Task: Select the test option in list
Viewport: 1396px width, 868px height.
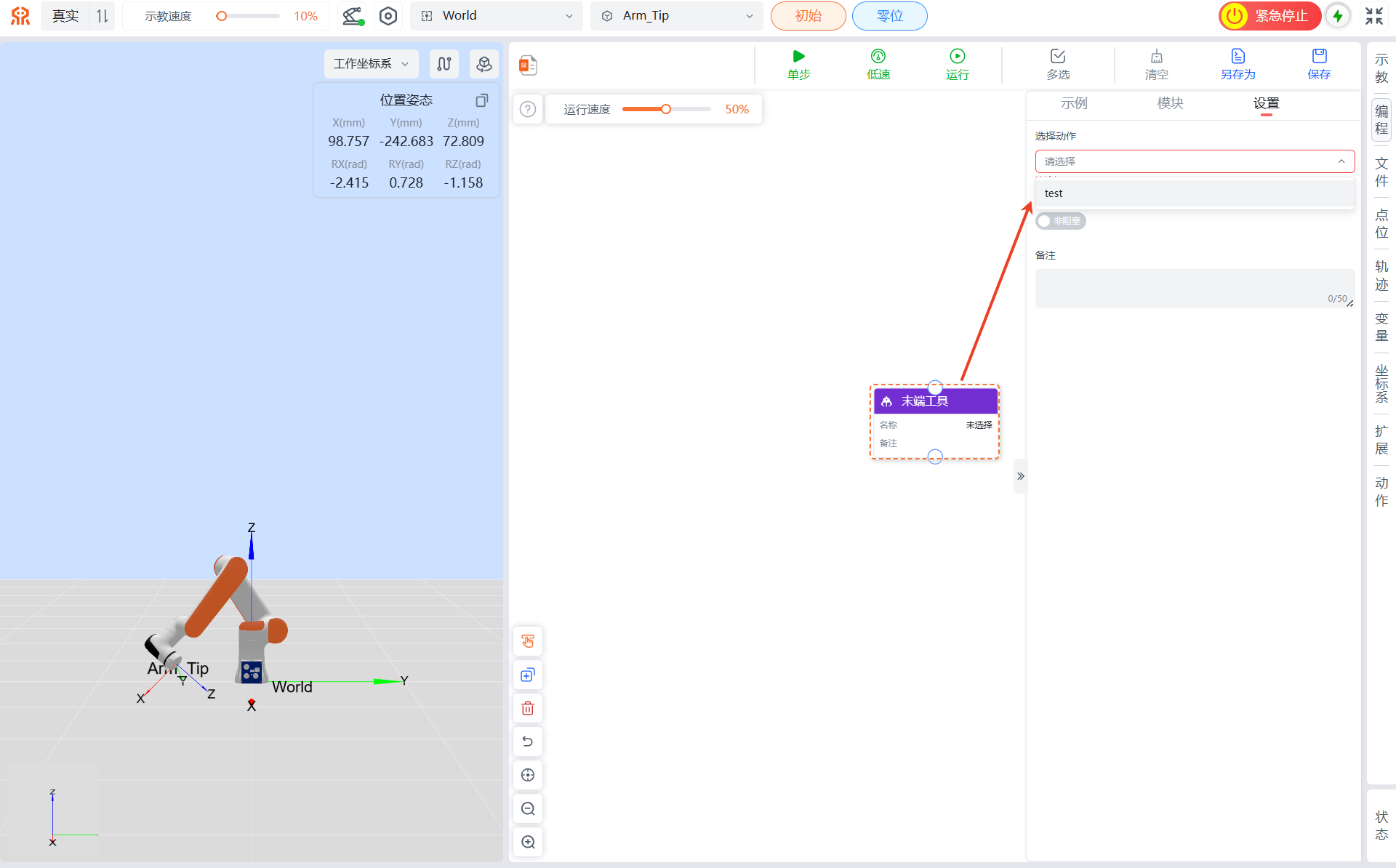Action: tap(1054, 193)
